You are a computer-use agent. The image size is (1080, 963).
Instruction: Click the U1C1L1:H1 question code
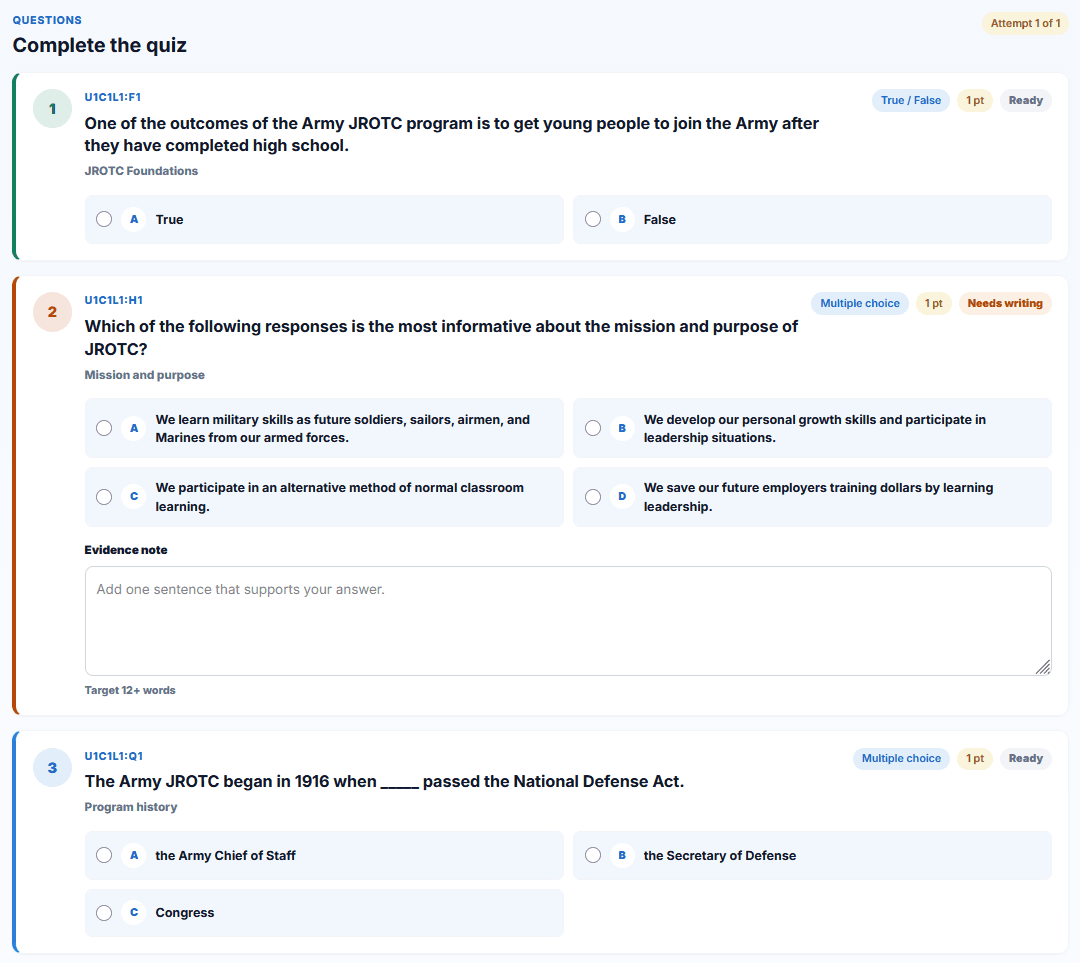(114, 300)
